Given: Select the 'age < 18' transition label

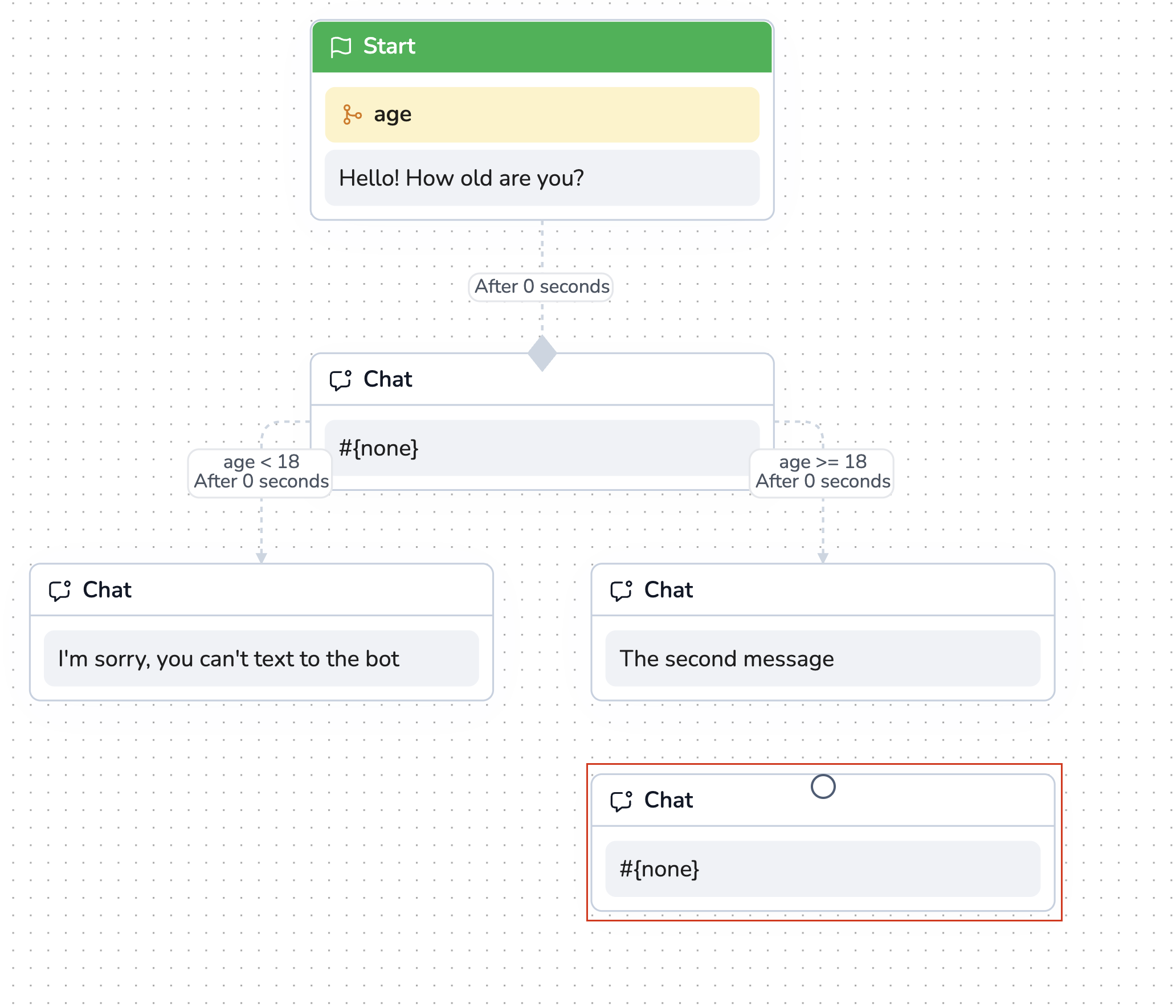Looking at the screenshot, I should click(x=261, y=472).
